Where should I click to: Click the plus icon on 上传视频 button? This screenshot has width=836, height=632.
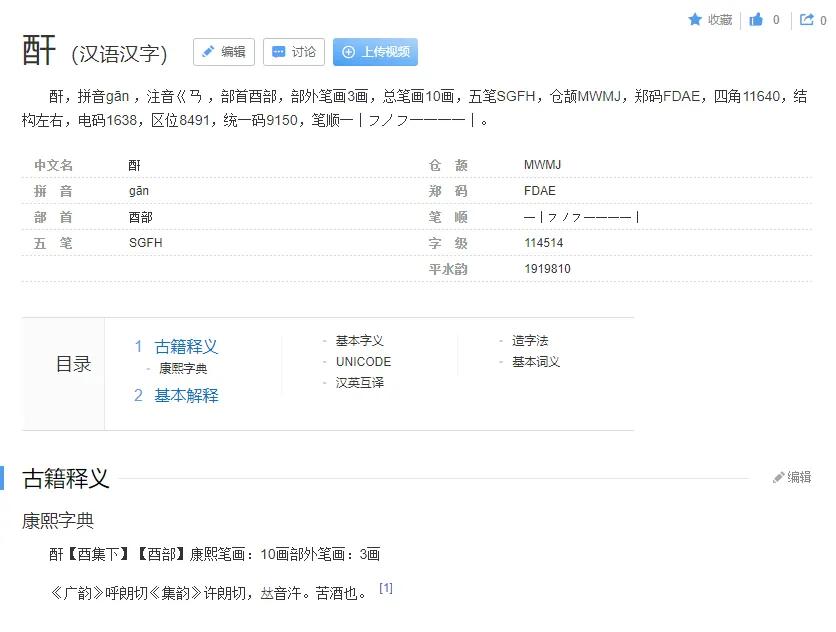348,52
